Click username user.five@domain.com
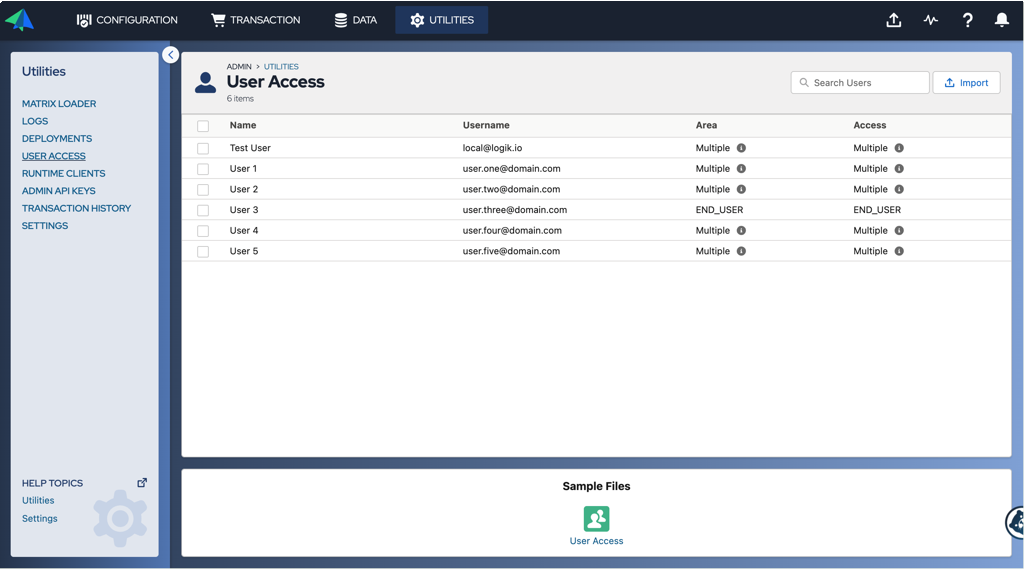Image resolution: width=1024 pixels, height=569 pixels. [511, 252]
